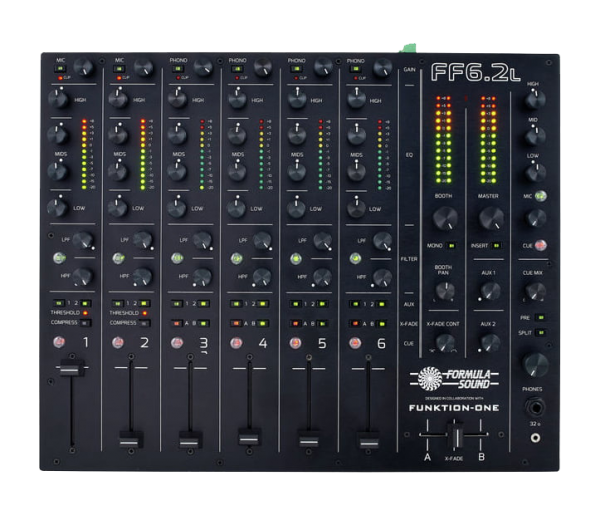Toggle the INSERT button
Screen dimensions: 600x515
pos(497,245)
